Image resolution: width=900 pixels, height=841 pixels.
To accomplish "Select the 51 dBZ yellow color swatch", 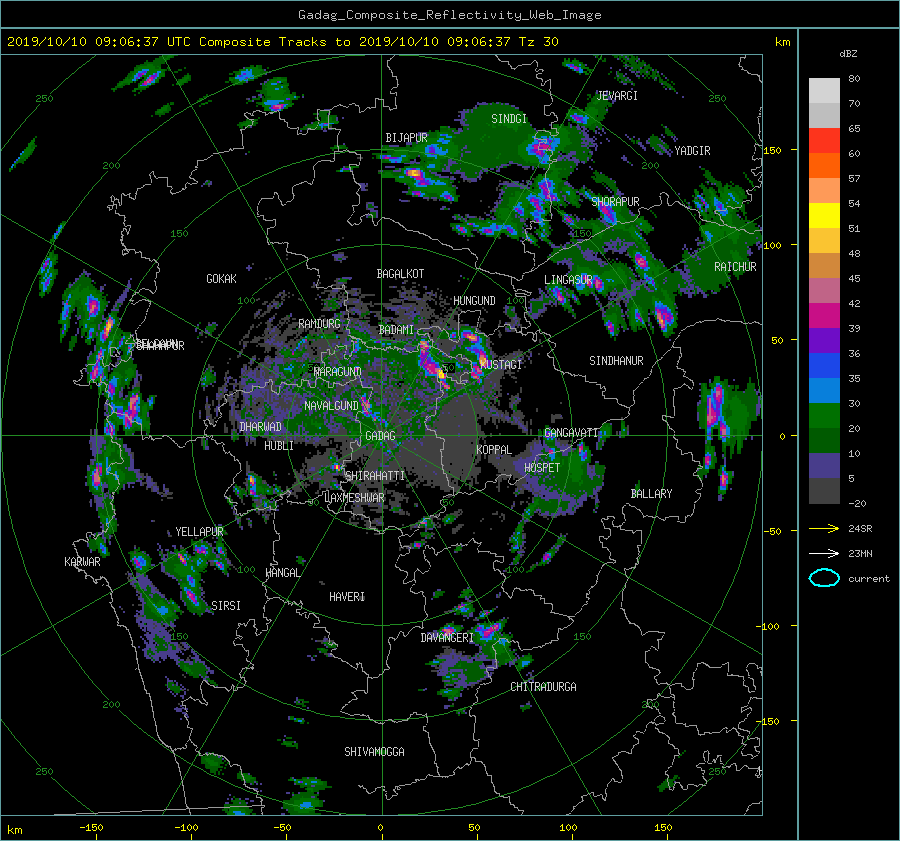I will click(824, 215).
